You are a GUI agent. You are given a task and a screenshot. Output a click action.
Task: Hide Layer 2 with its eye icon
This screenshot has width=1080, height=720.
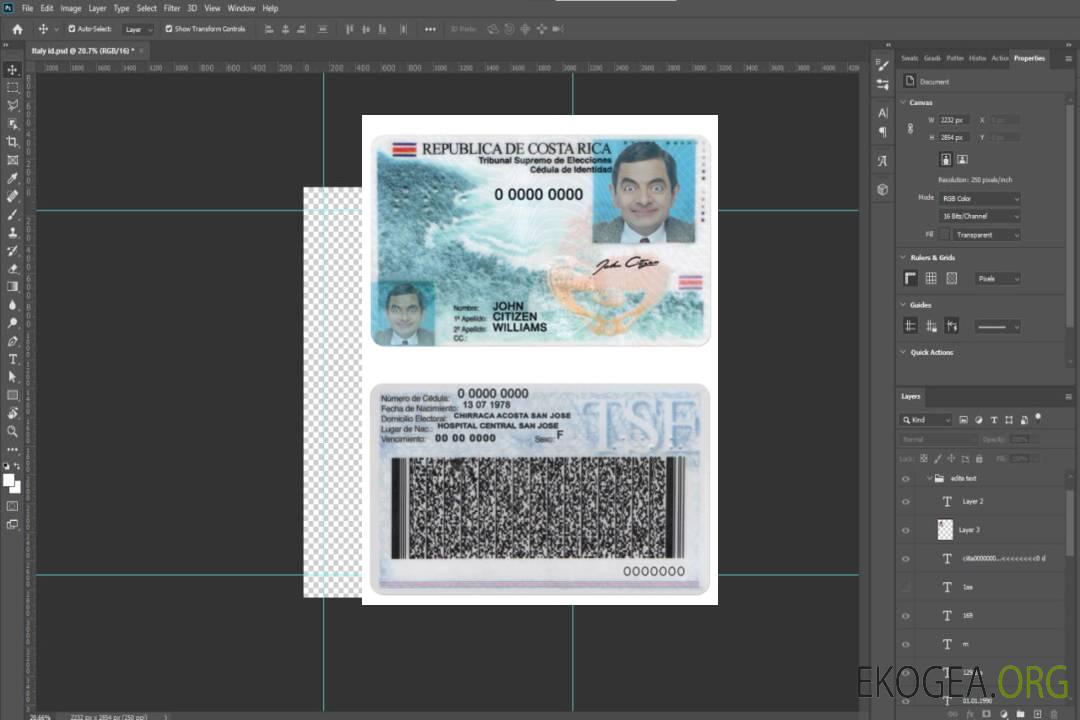click(x=906, y=502)
